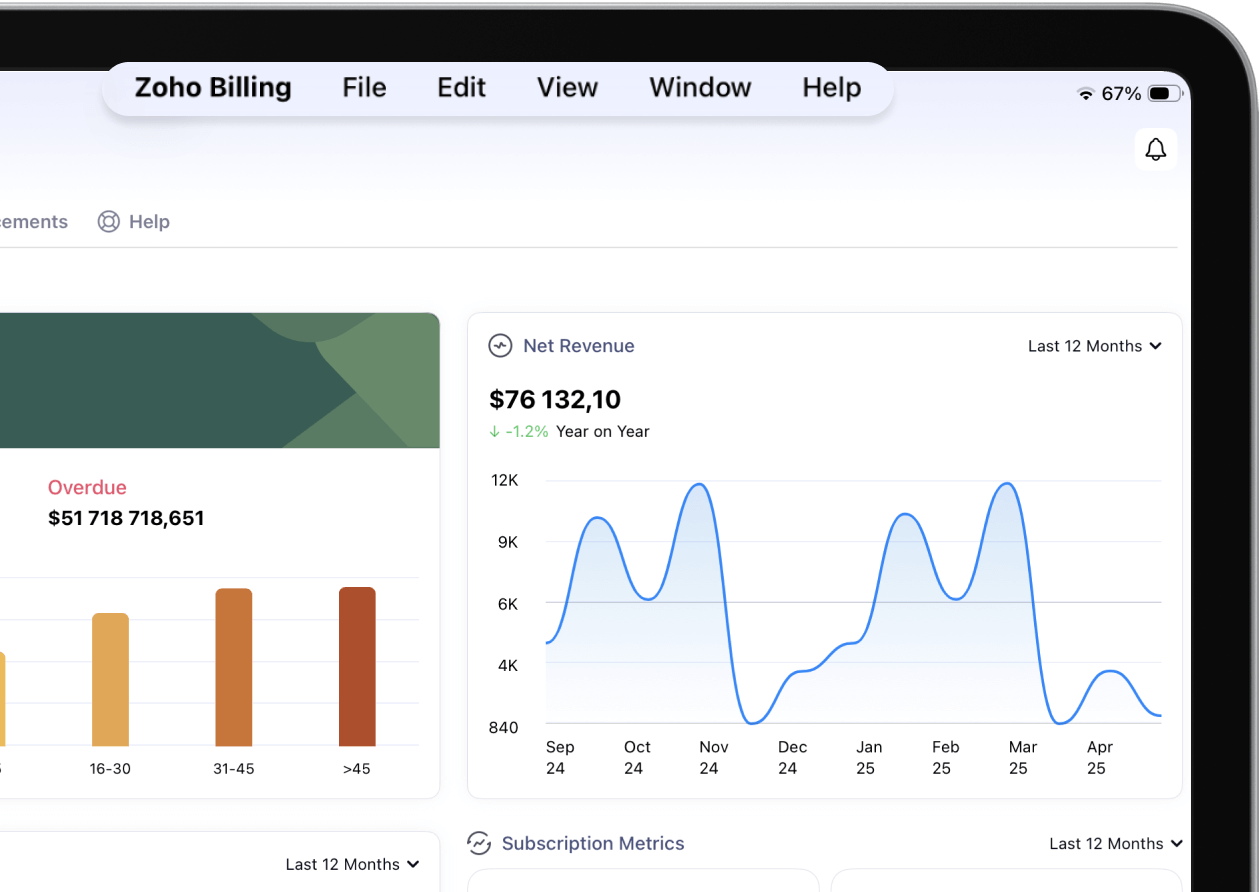Click the Net Revenue pulse icon
Viewport: 1260px width, 892px height.
point(500,346)
